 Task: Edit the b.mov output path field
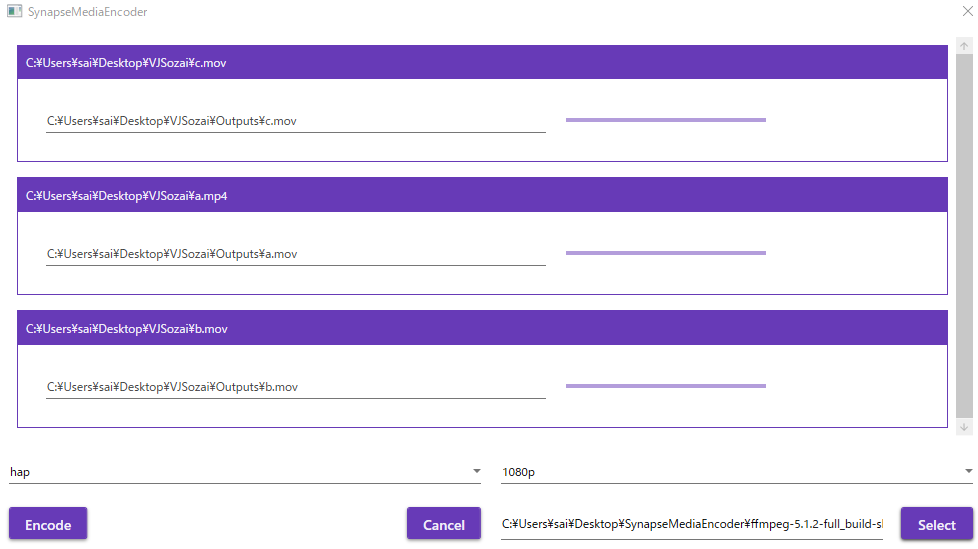pyautogui.click(x=295, y=387)
